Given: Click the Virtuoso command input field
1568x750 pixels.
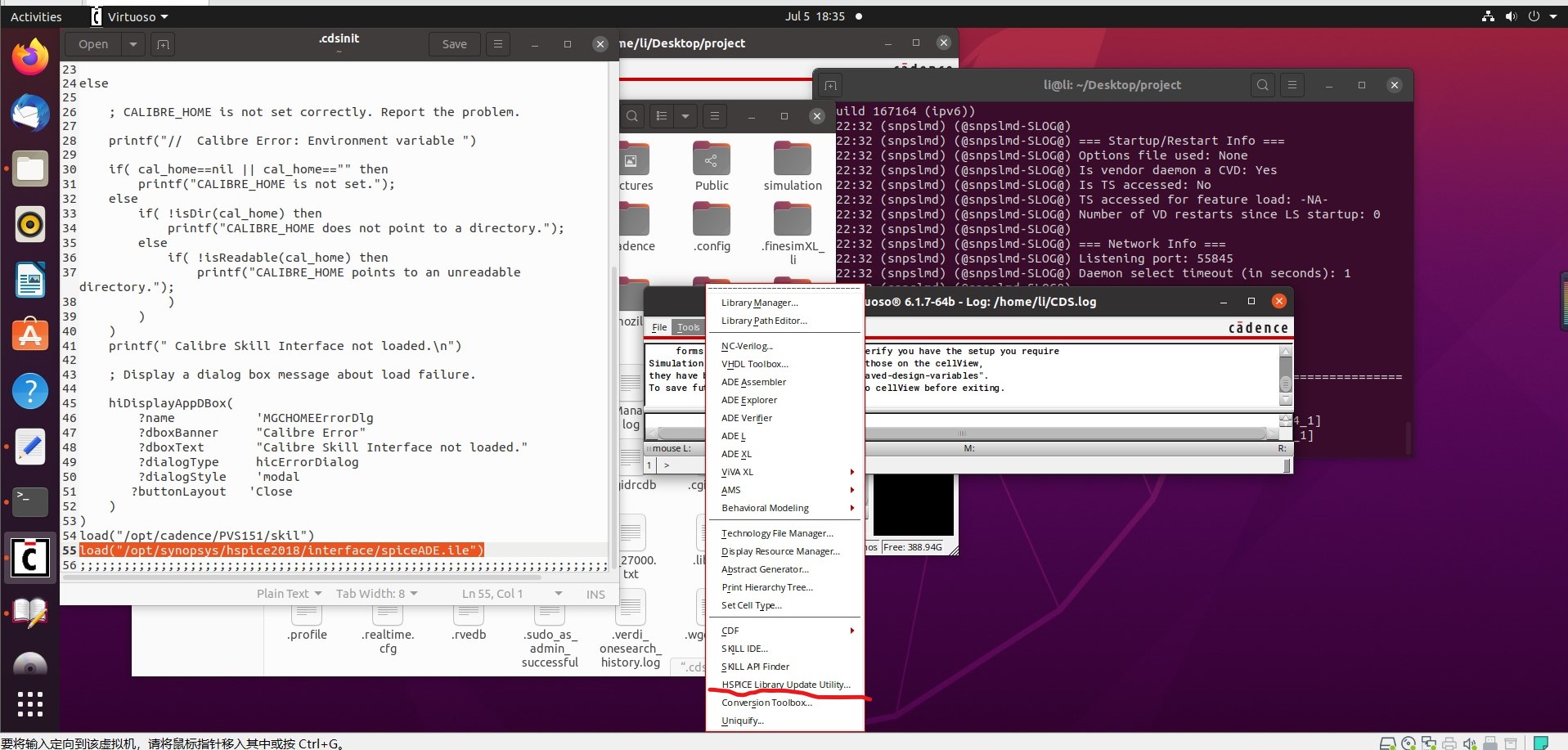Looking at the screenshot, I should tap(687, 465).
